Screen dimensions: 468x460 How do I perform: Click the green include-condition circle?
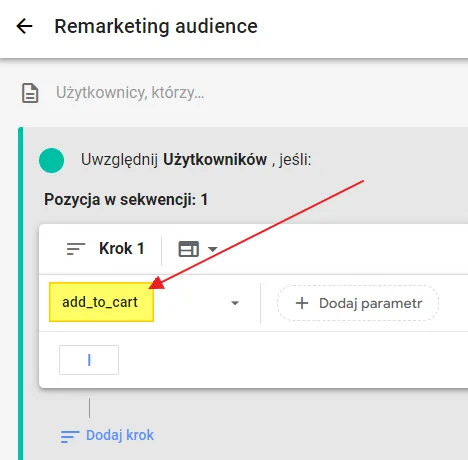click(x=51, y=160)
